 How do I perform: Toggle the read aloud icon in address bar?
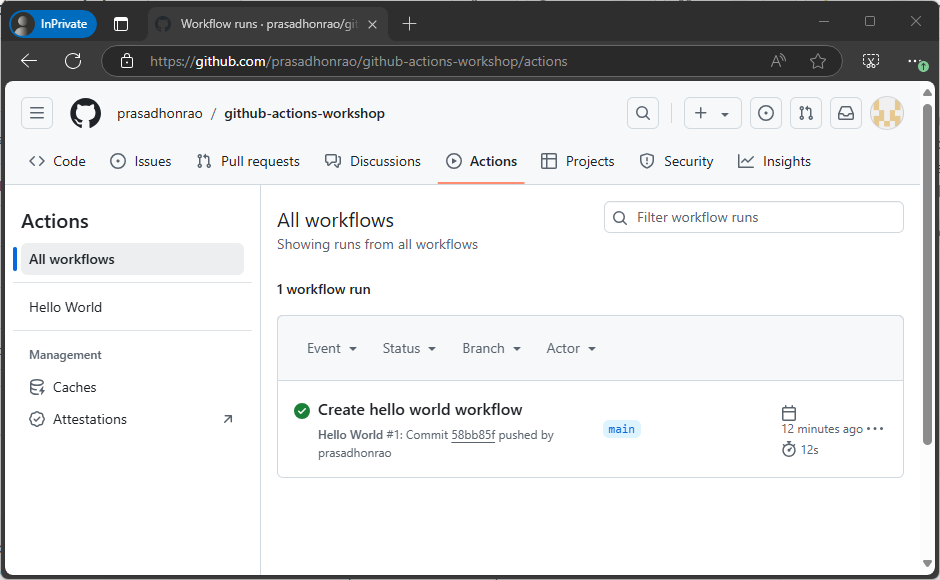coord(778,61)
